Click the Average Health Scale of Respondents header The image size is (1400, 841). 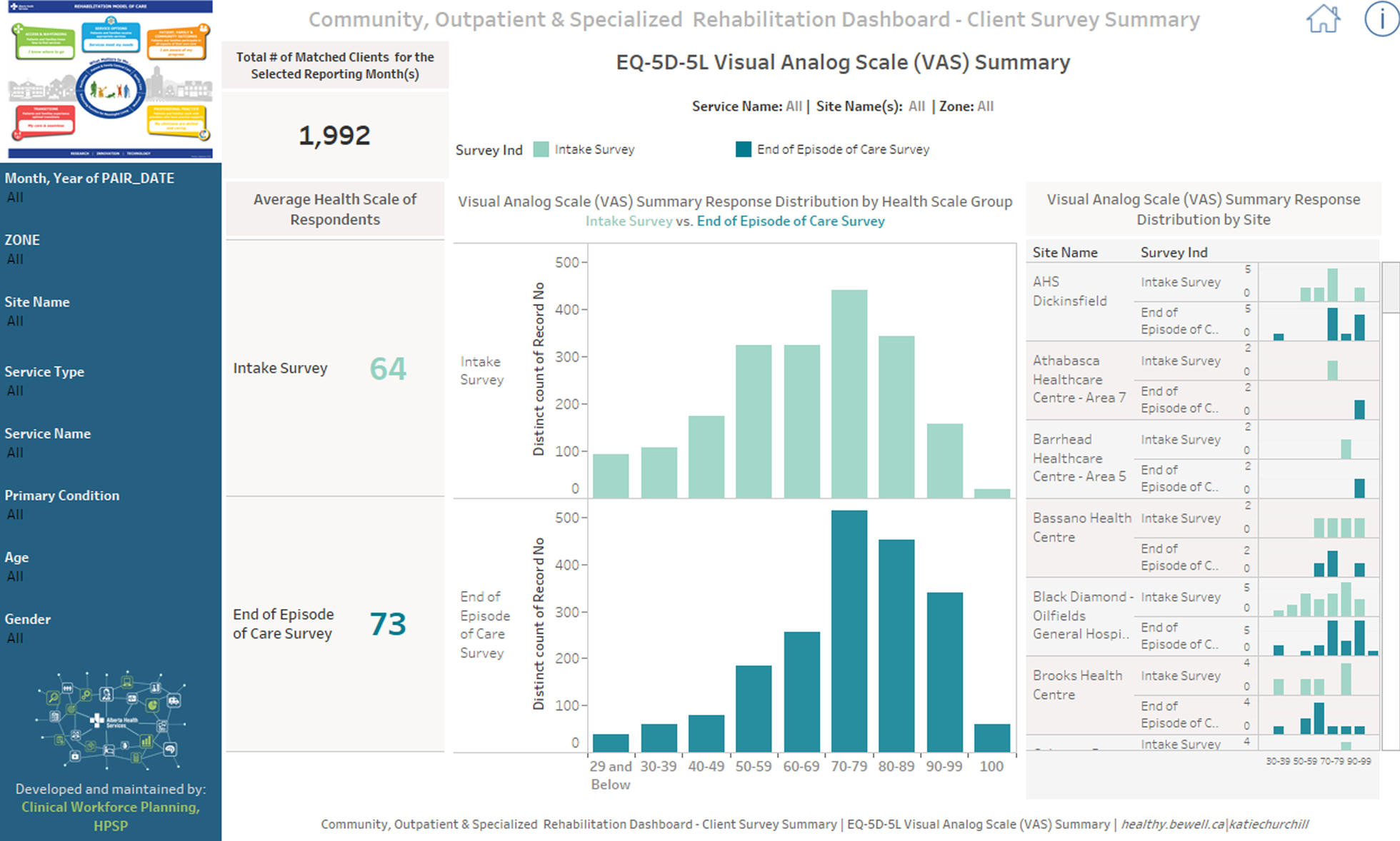pyautogui.click(x=335, y=209)
